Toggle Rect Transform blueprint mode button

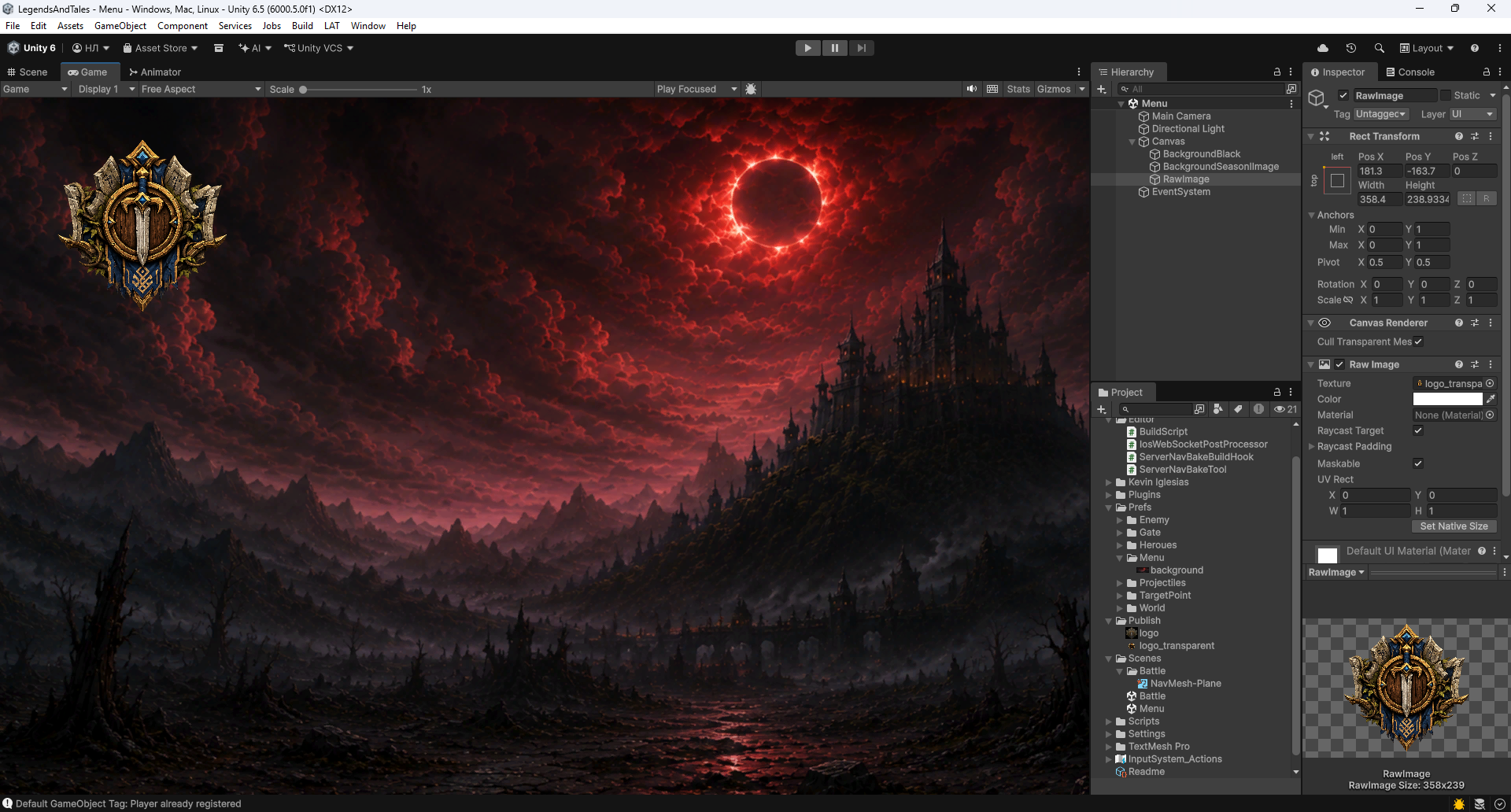click(1466, 199)
